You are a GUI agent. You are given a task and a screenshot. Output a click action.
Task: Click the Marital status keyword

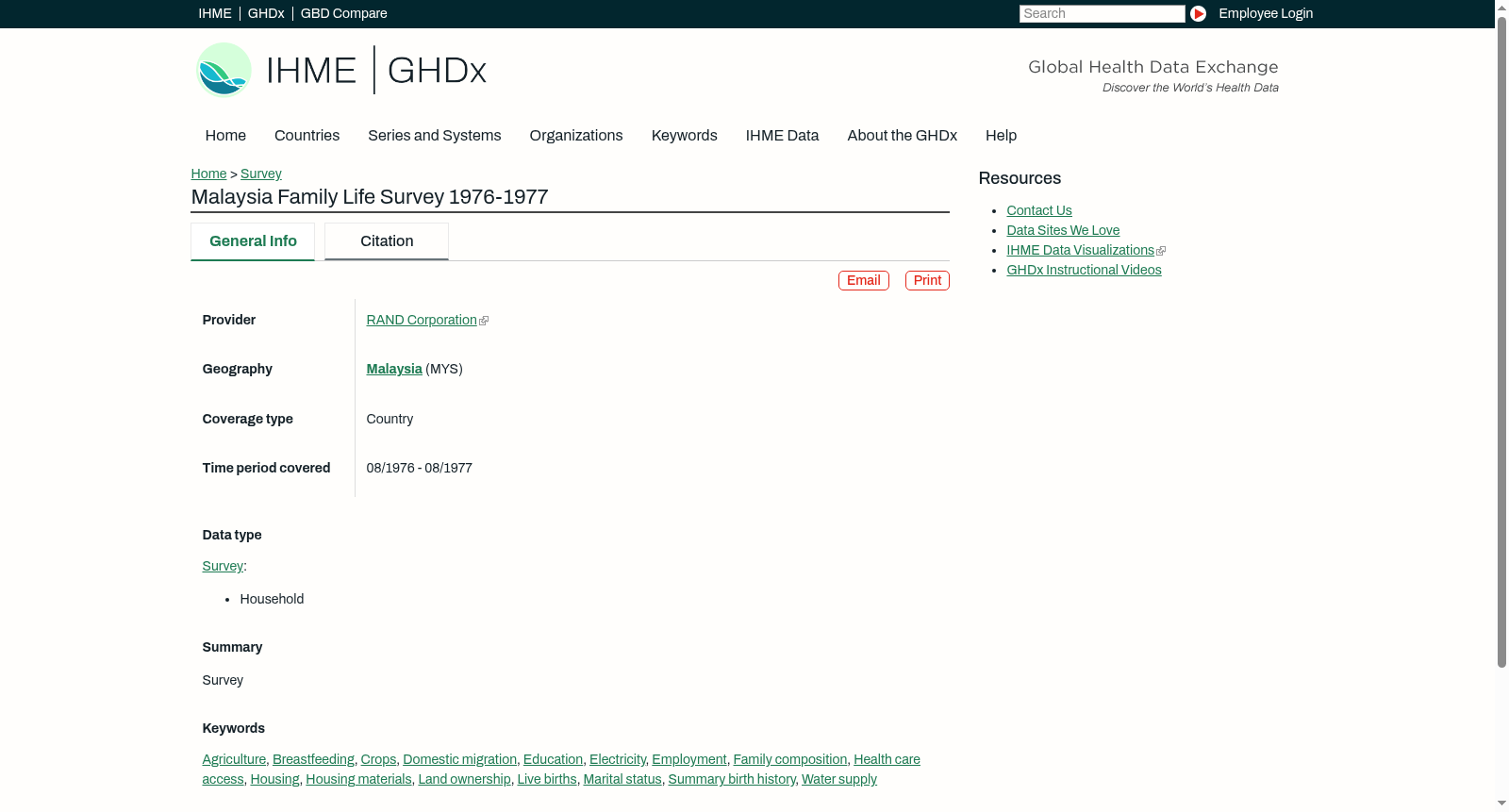(622, 780)
